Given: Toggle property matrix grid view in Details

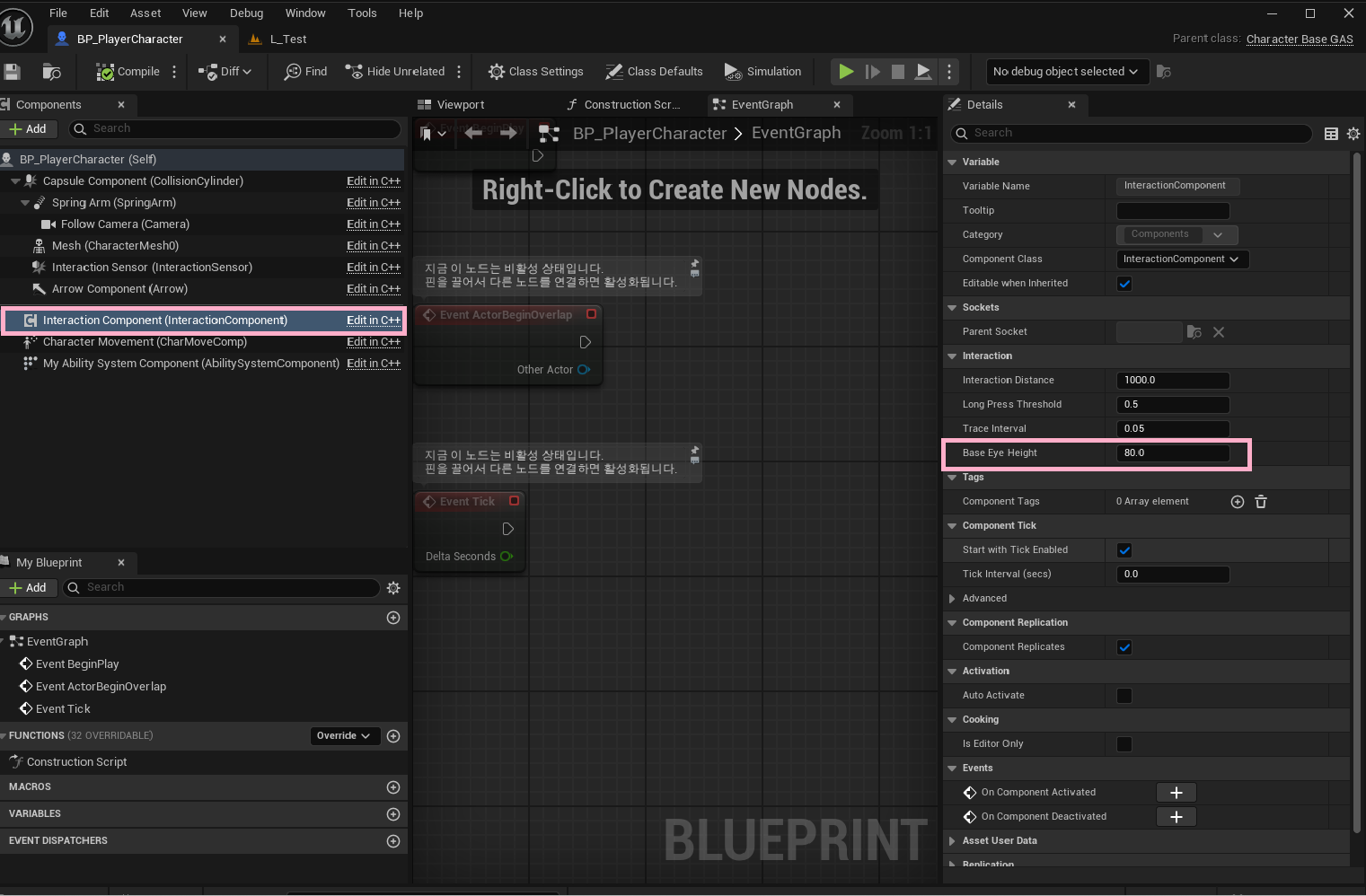Looking at the screenshot, I should tap(1331, 134).
